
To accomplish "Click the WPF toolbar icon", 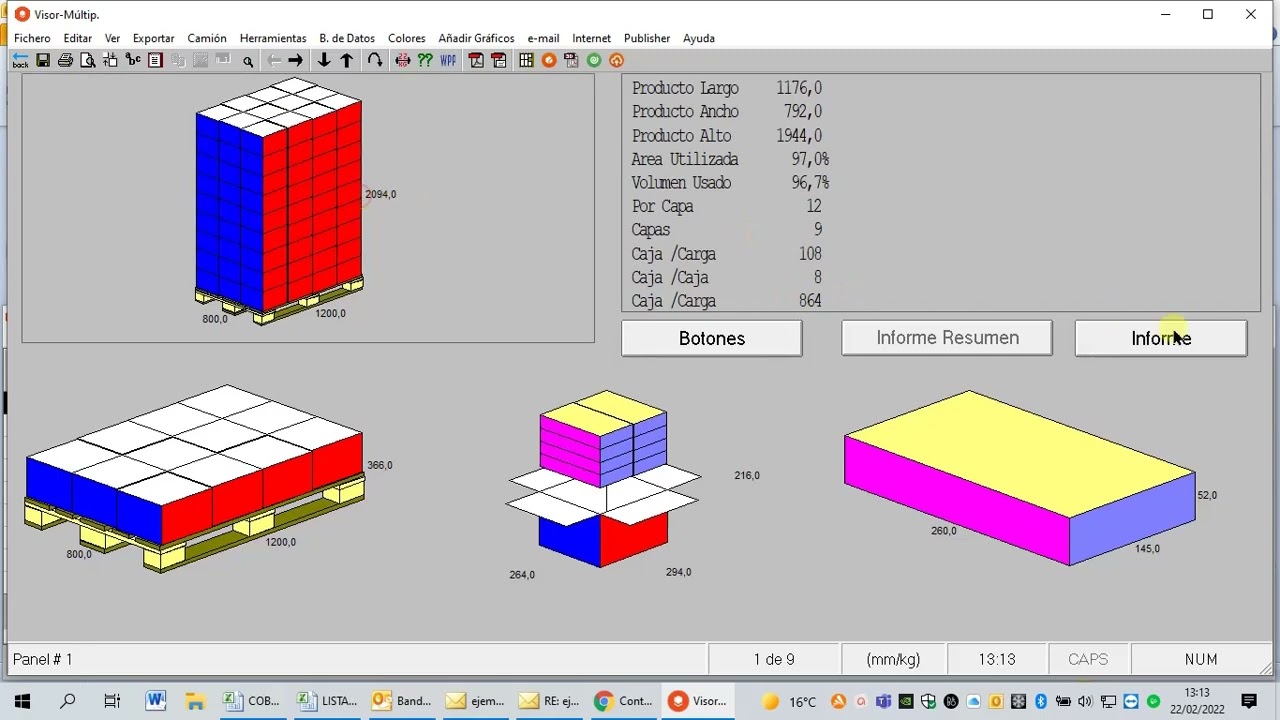I will click(448, 60).
